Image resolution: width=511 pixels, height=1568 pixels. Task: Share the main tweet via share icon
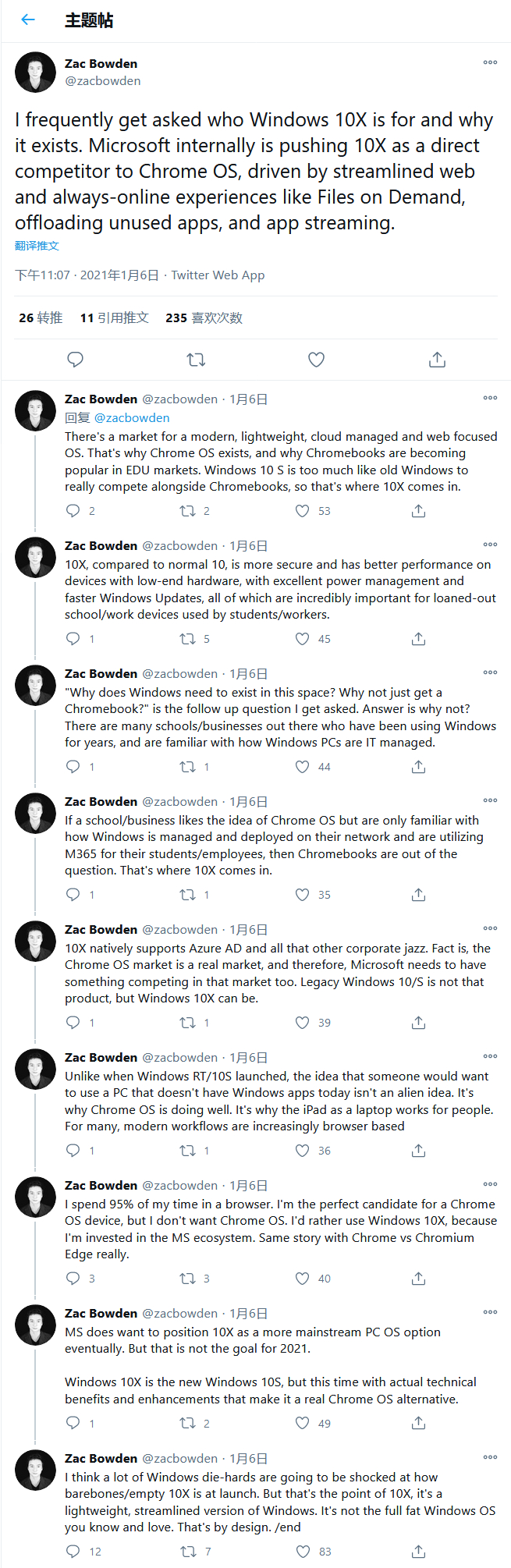(437, 360)
